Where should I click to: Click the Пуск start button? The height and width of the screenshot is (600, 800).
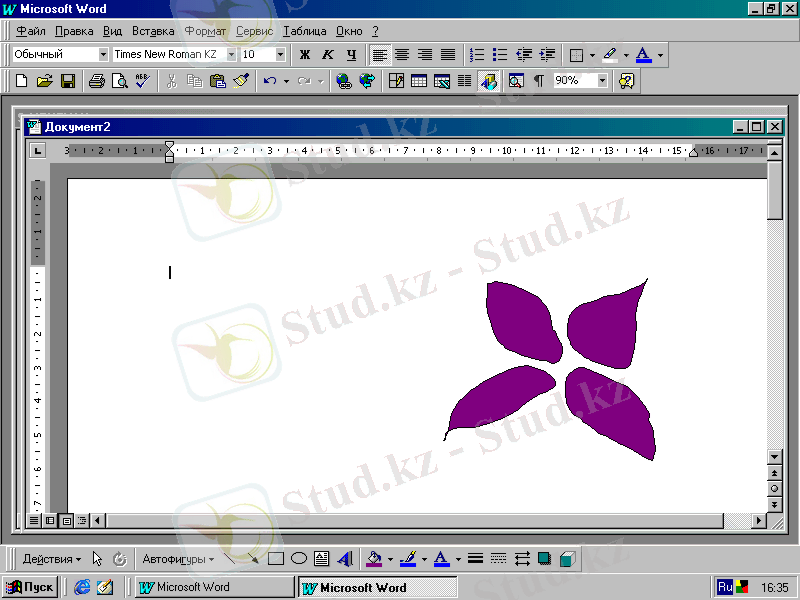30,587
